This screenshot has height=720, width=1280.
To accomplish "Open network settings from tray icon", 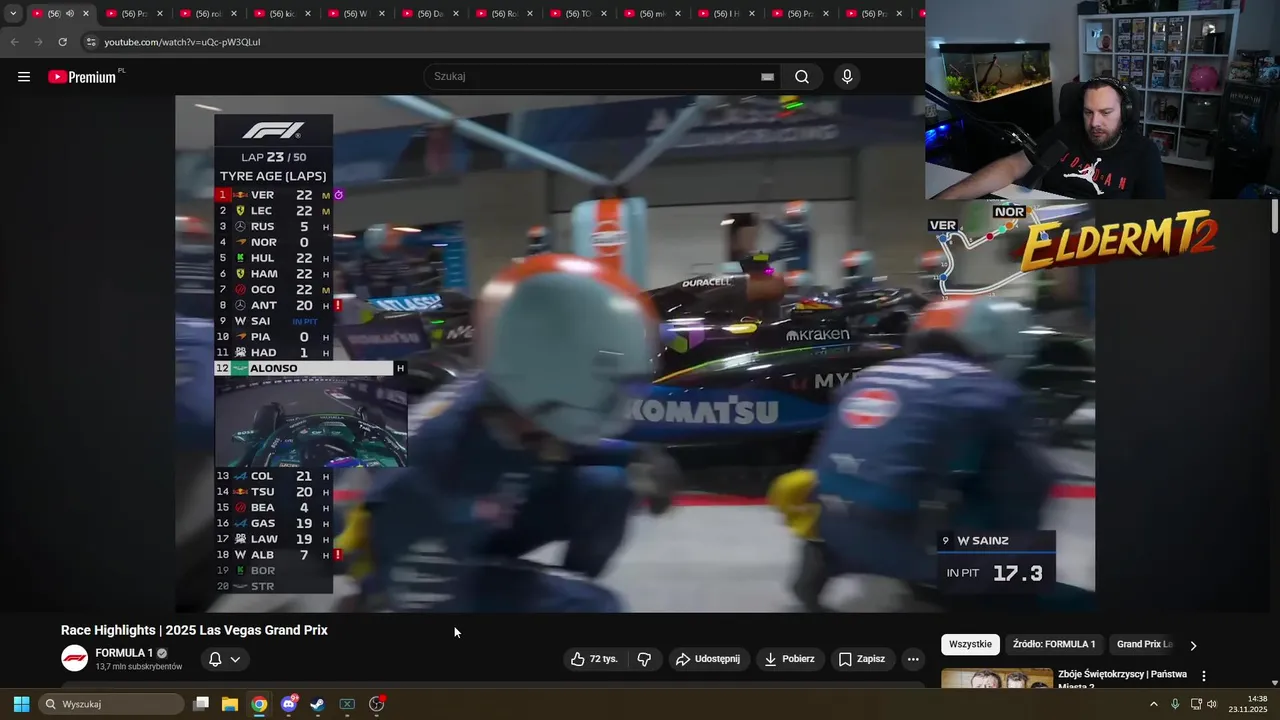I will click(1196, 704).
